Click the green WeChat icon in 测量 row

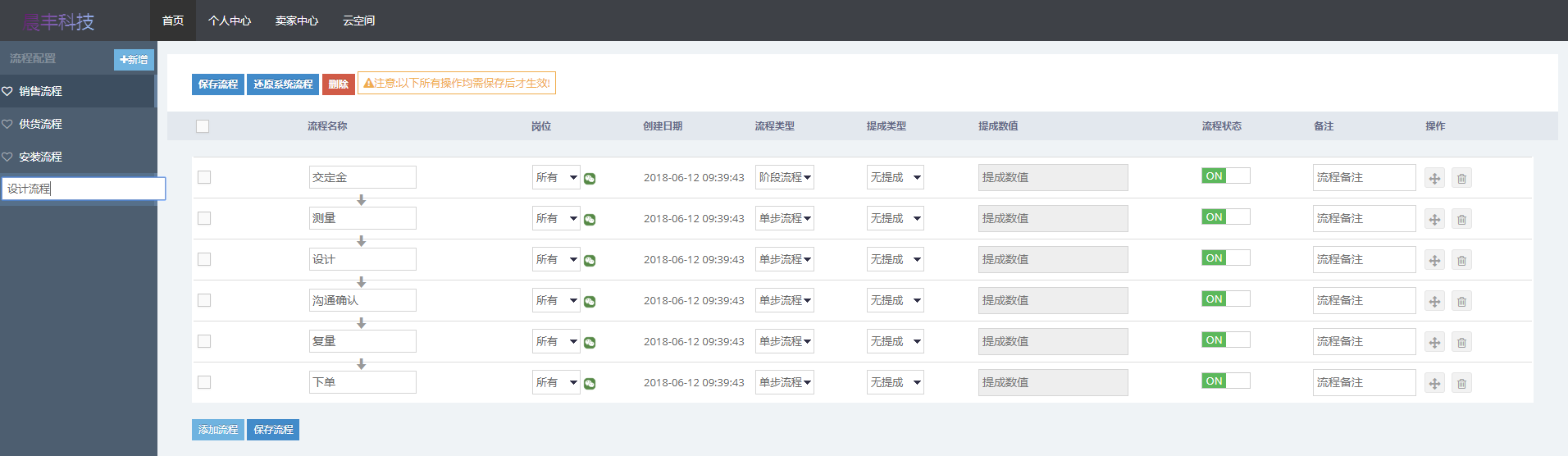click(590, 220)
